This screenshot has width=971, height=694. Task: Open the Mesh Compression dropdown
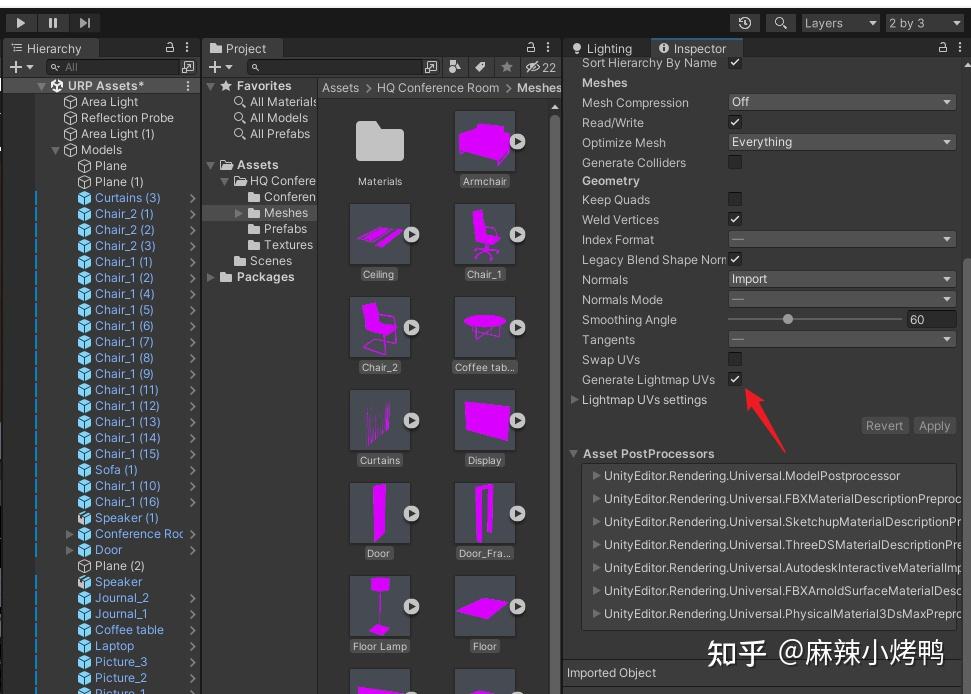pos(841,102)
